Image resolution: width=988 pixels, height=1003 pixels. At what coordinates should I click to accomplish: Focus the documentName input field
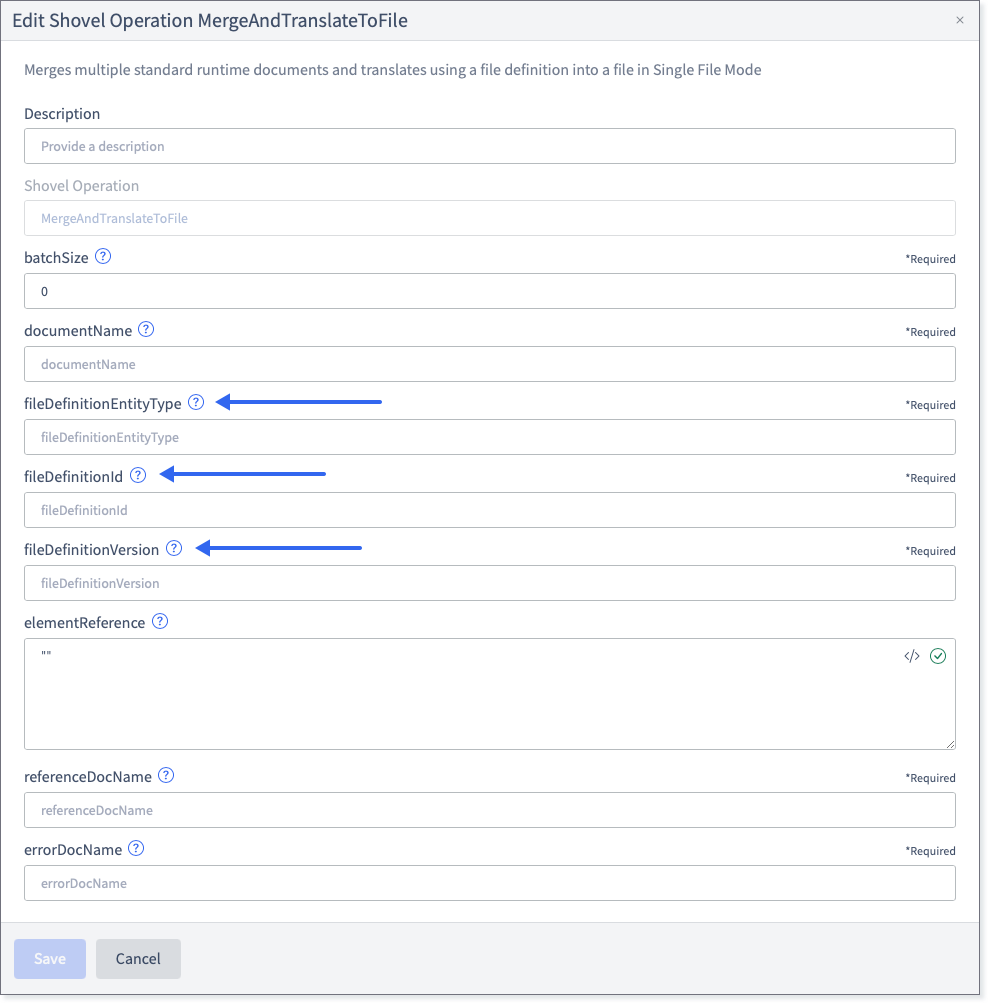pyautogui.click(x=490, y=364)
